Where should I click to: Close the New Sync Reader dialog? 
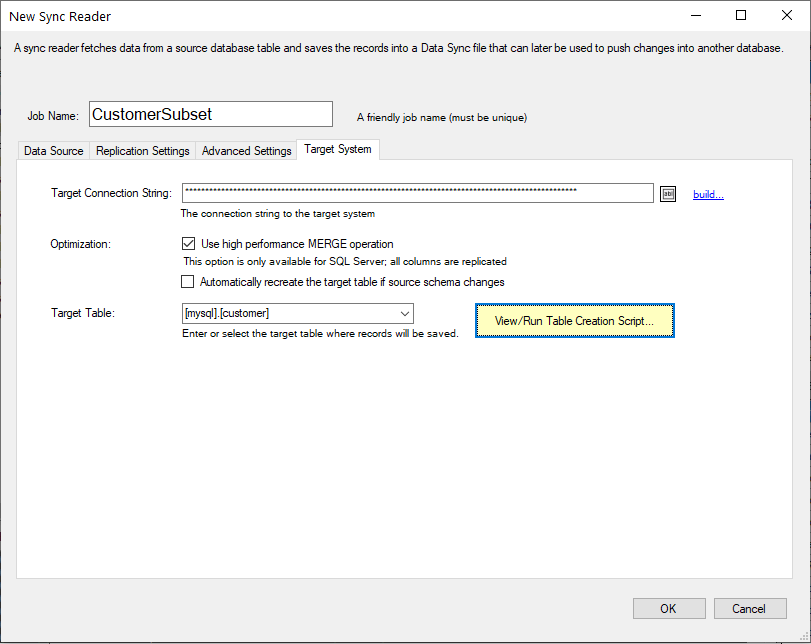[787, 16]
